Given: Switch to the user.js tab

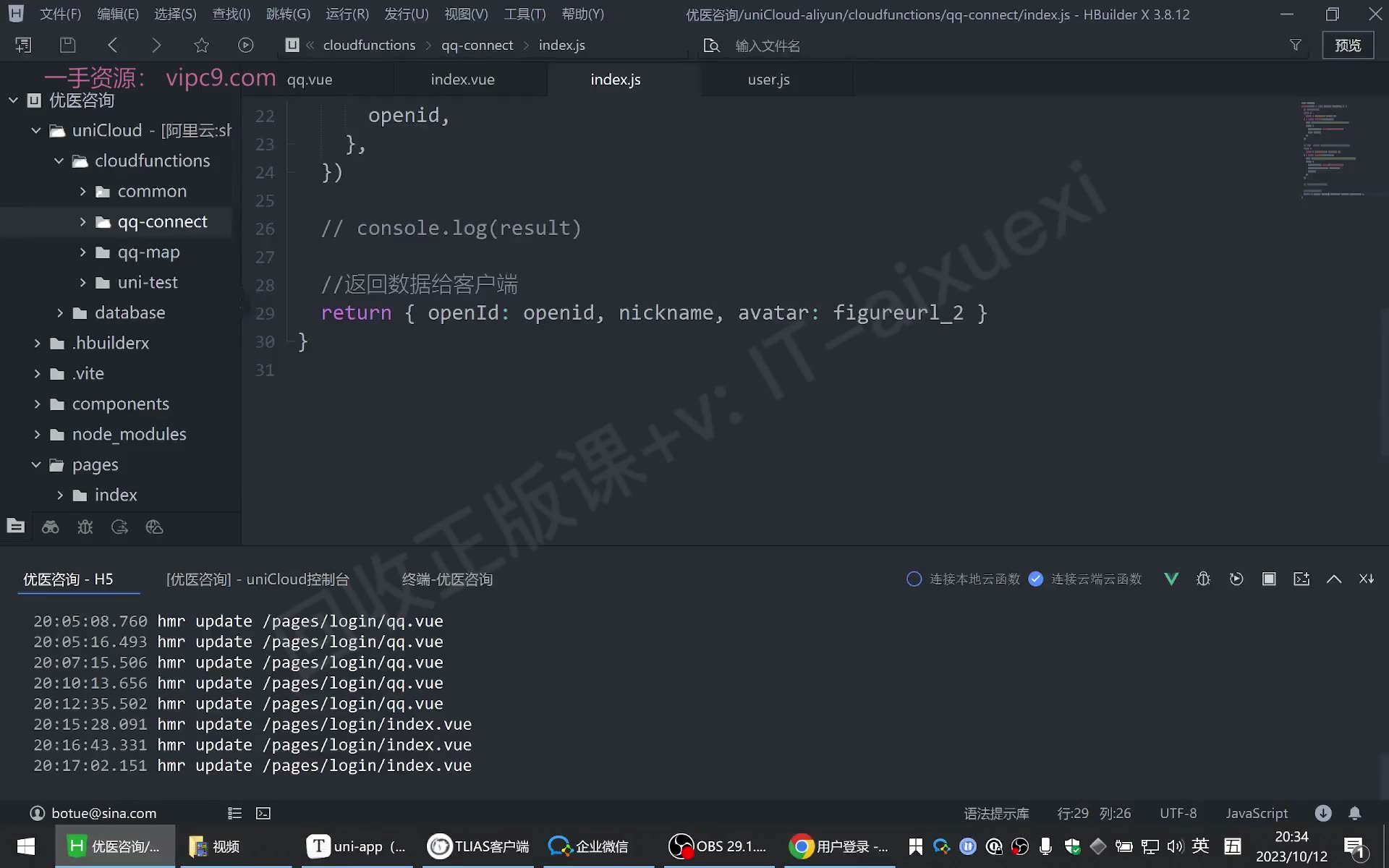Looking at the screenshot, I should [768, 80].
